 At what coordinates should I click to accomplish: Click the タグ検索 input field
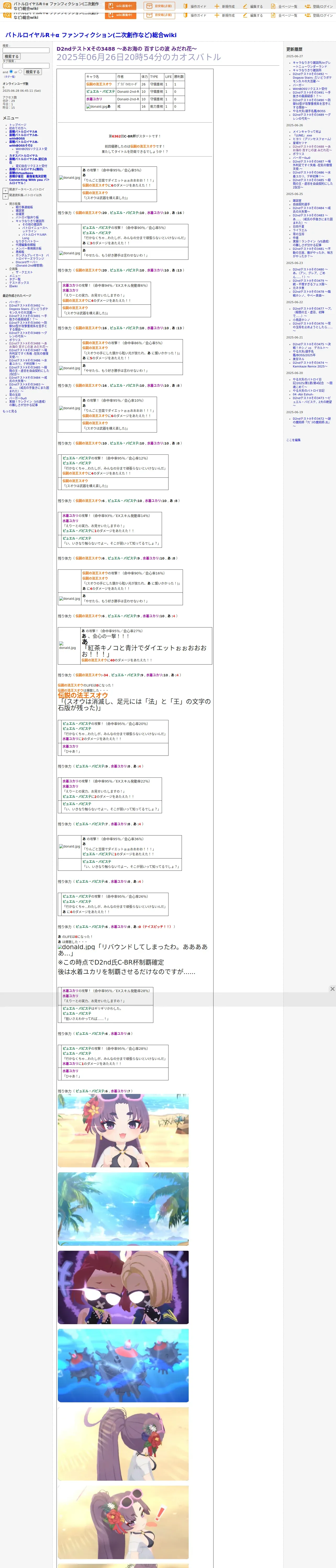tap(26, 66)
